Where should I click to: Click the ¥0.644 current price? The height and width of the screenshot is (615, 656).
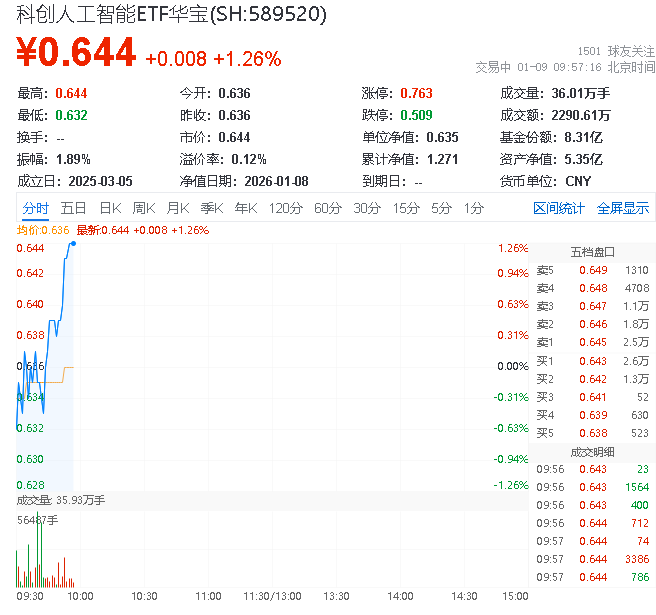point(76,52)
